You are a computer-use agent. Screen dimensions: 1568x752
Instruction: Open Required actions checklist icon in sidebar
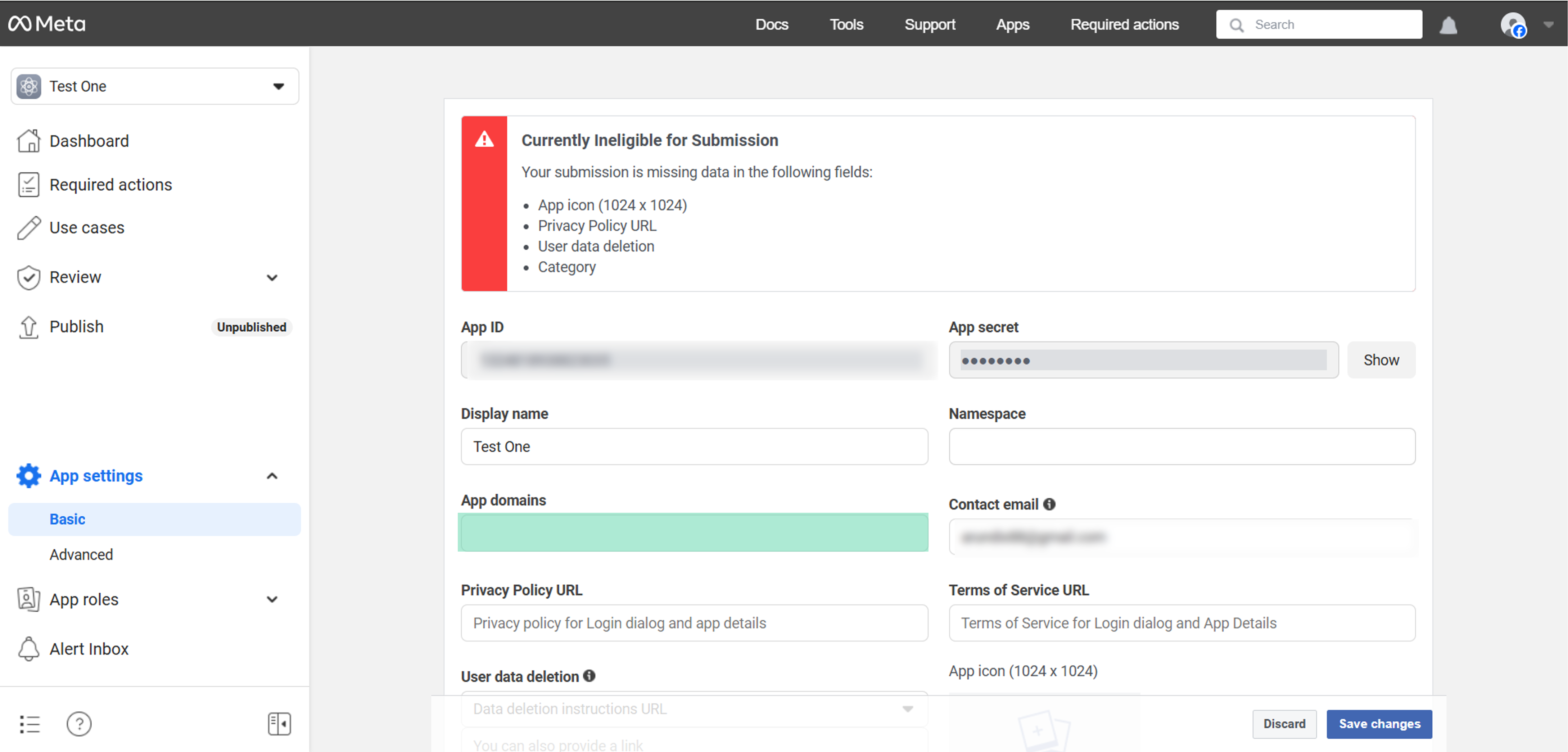click(28, 184)
